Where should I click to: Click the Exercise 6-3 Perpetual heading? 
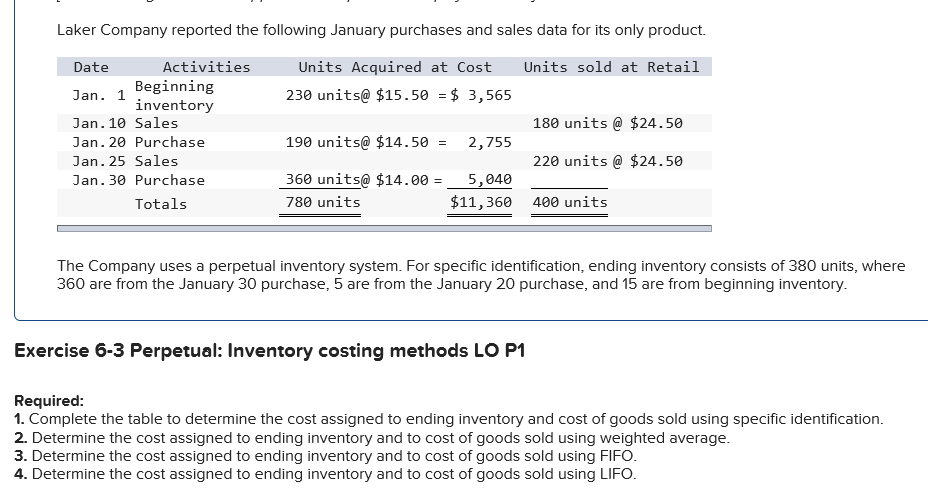268,351
